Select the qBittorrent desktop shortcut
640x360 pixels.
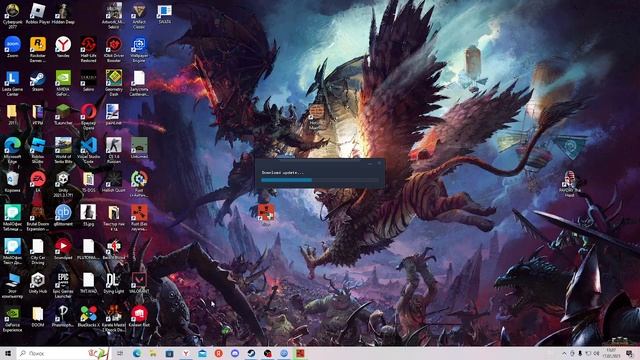(63, 215)
